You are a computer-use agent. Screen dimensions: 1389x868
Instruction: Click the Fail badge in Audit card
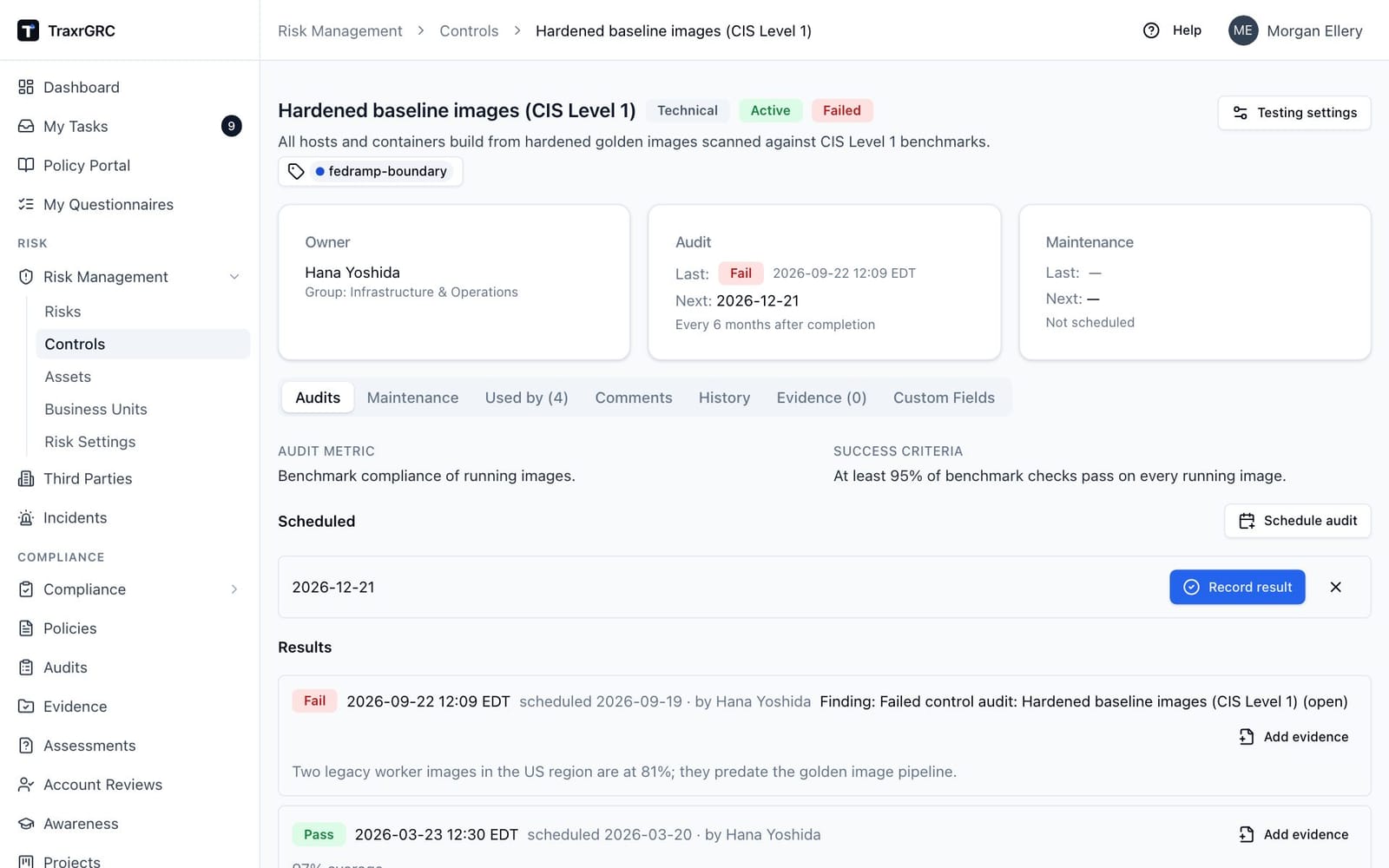click(x=741, y=273)
